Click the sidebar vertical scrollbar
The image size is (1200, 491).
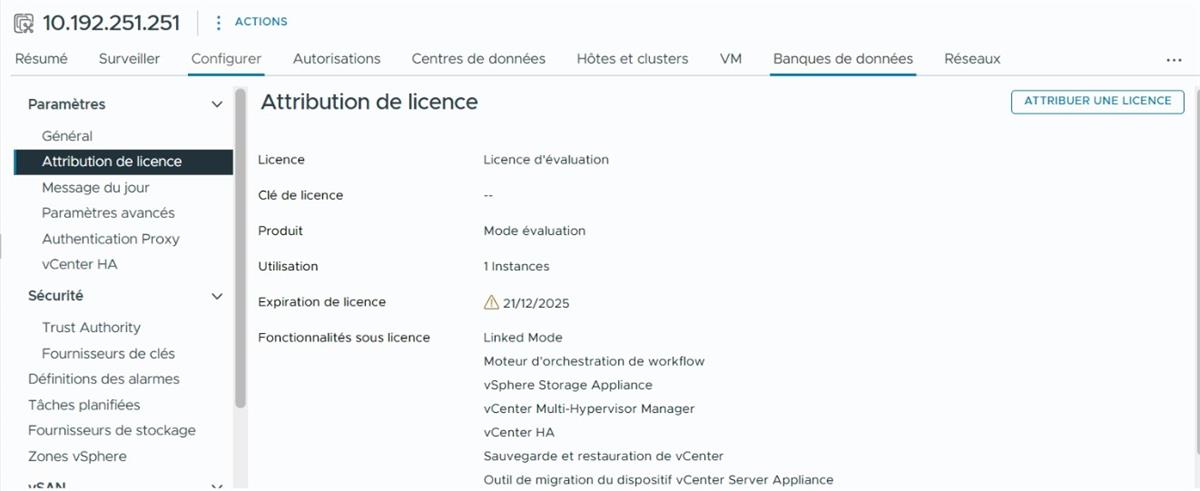[x=240, y=250]
